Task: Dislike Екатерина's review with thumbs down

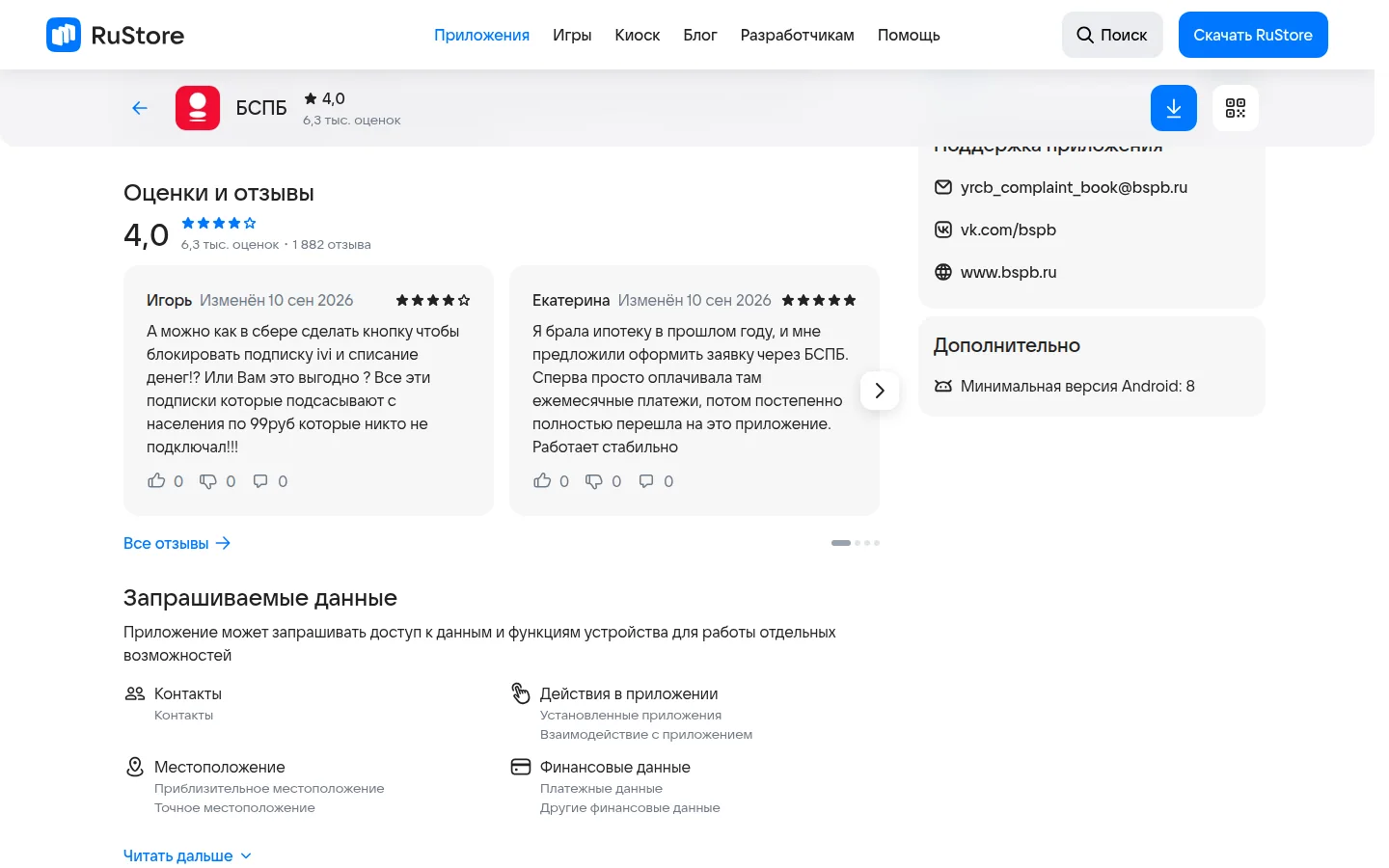Action: click(593, 480)
